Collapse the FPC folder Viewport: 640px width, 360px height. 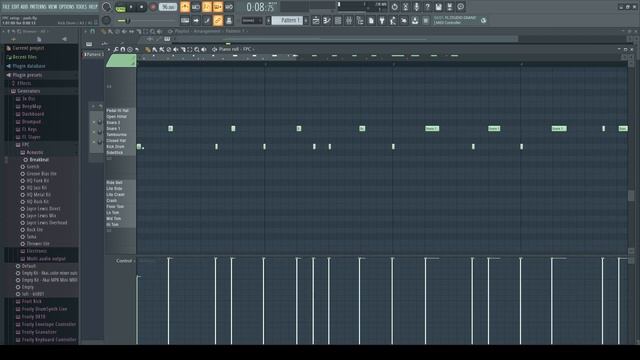pyautogui.click(x=25, y=144)
